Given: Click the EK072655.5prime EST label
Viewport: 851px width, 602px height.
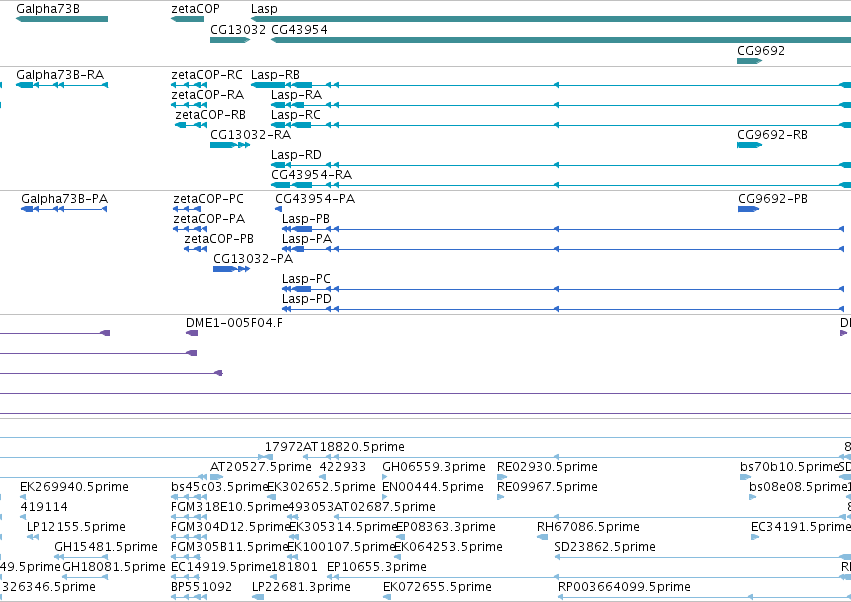Looking at the screenshot, I should click(437, 587).
